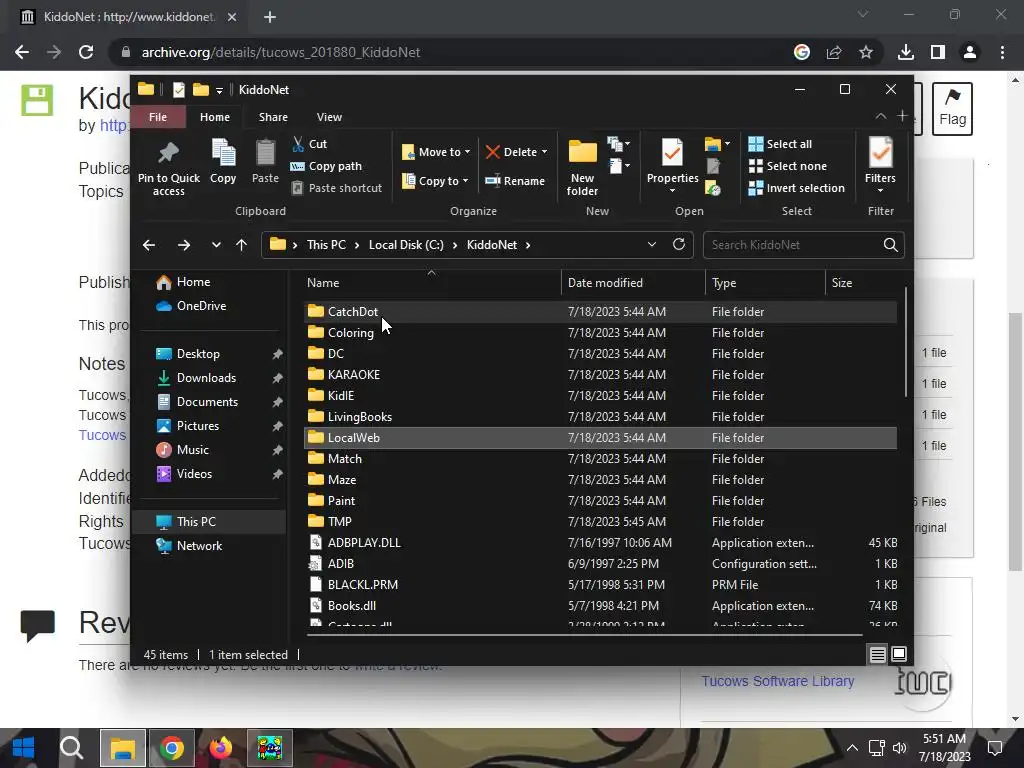
Task: Click Pin to Quick access icon
Action: pos(168,168)
